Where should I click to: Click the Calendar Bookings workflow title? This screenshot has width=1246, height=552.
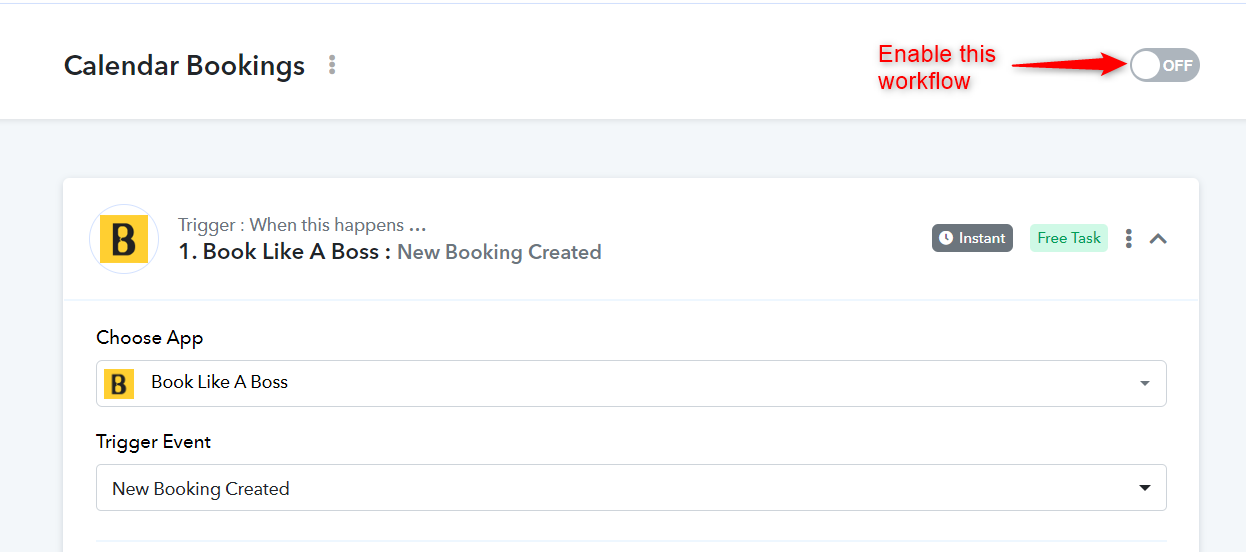pos(184,66)
